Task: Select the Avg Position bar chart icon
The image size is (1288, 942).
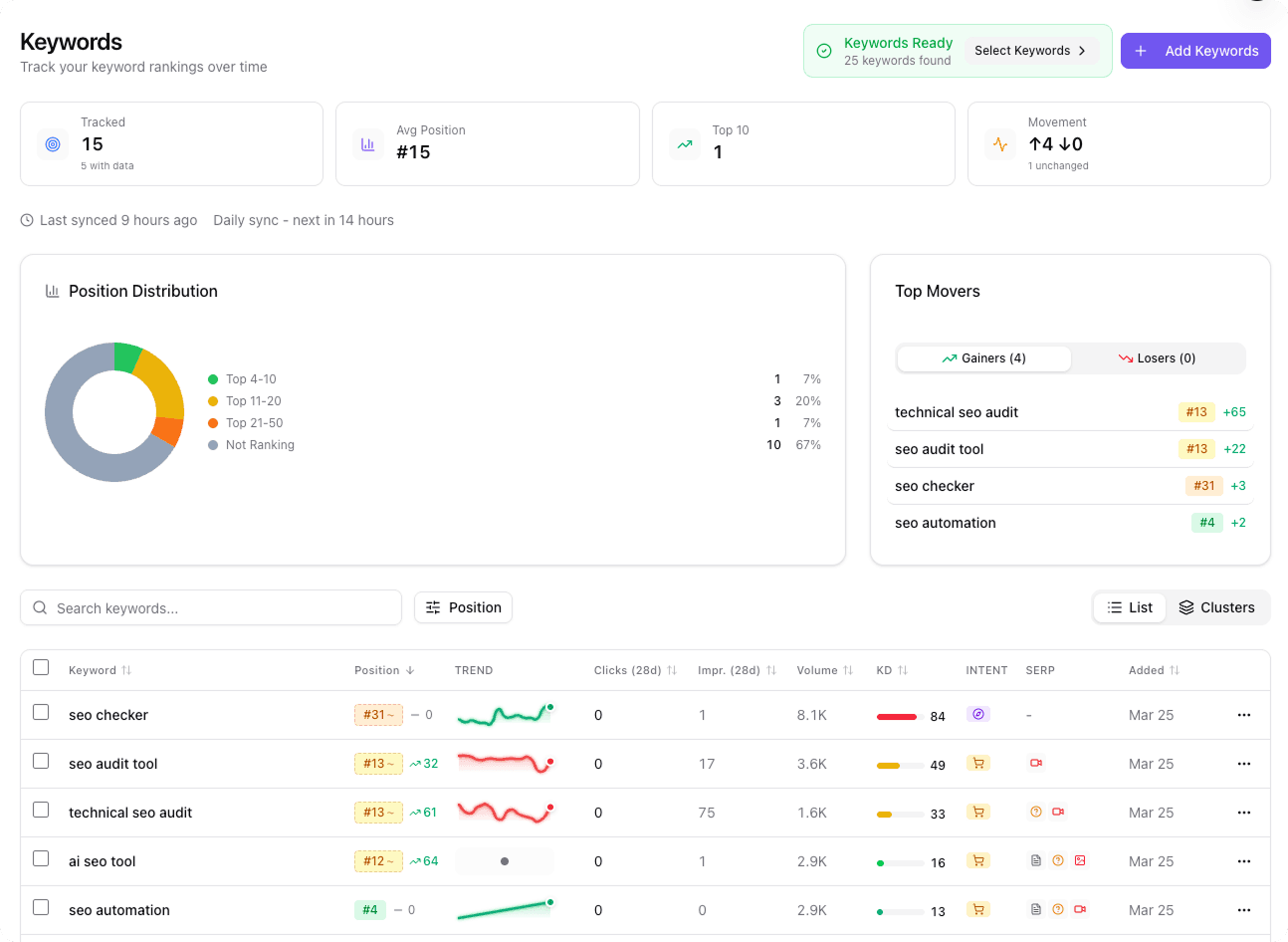Action: coord(368,144)
